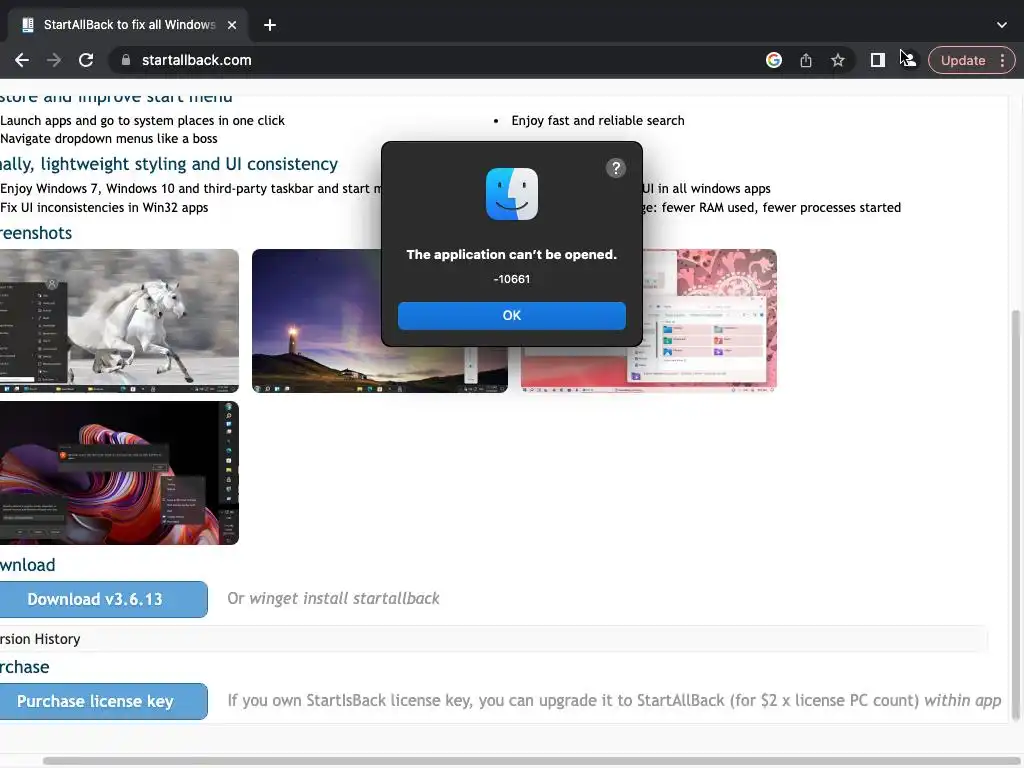
Task: Open the Google account icon in address bar
Action: point(774,60)
